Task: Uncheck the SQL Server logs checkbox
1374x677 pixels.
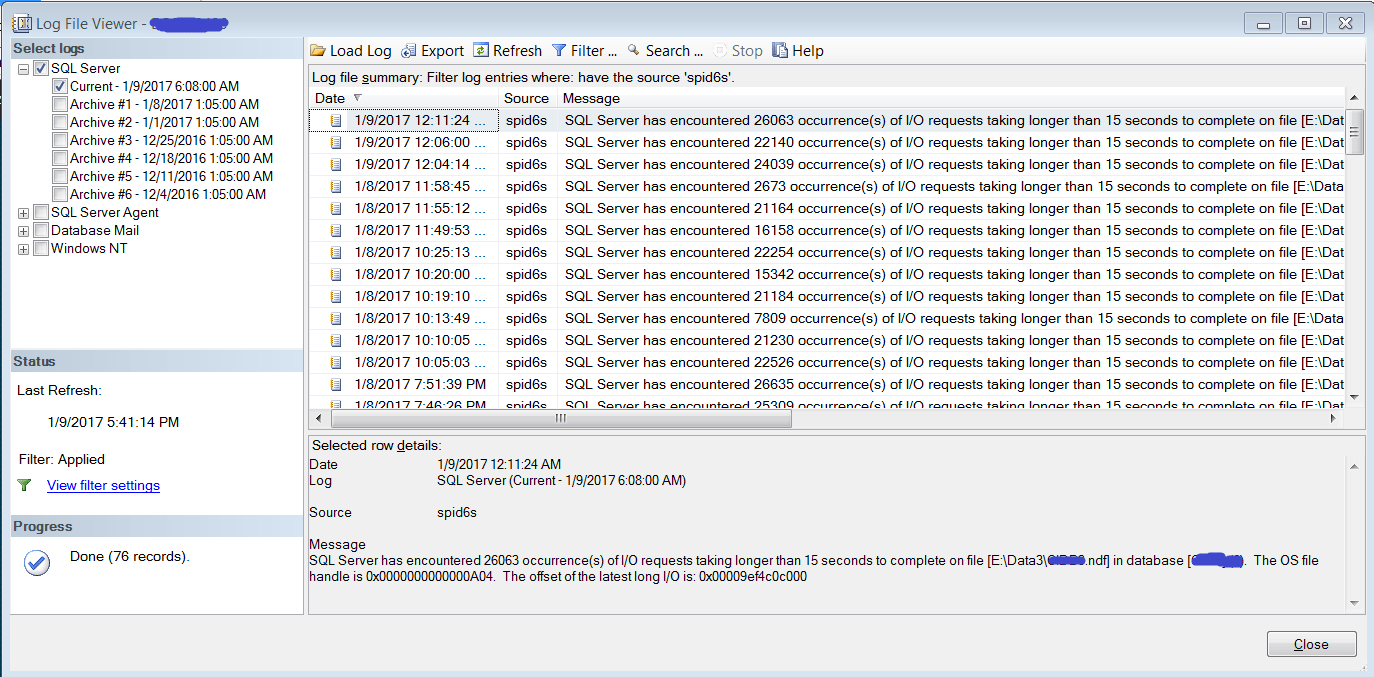Action: click(x=41, y=69)
